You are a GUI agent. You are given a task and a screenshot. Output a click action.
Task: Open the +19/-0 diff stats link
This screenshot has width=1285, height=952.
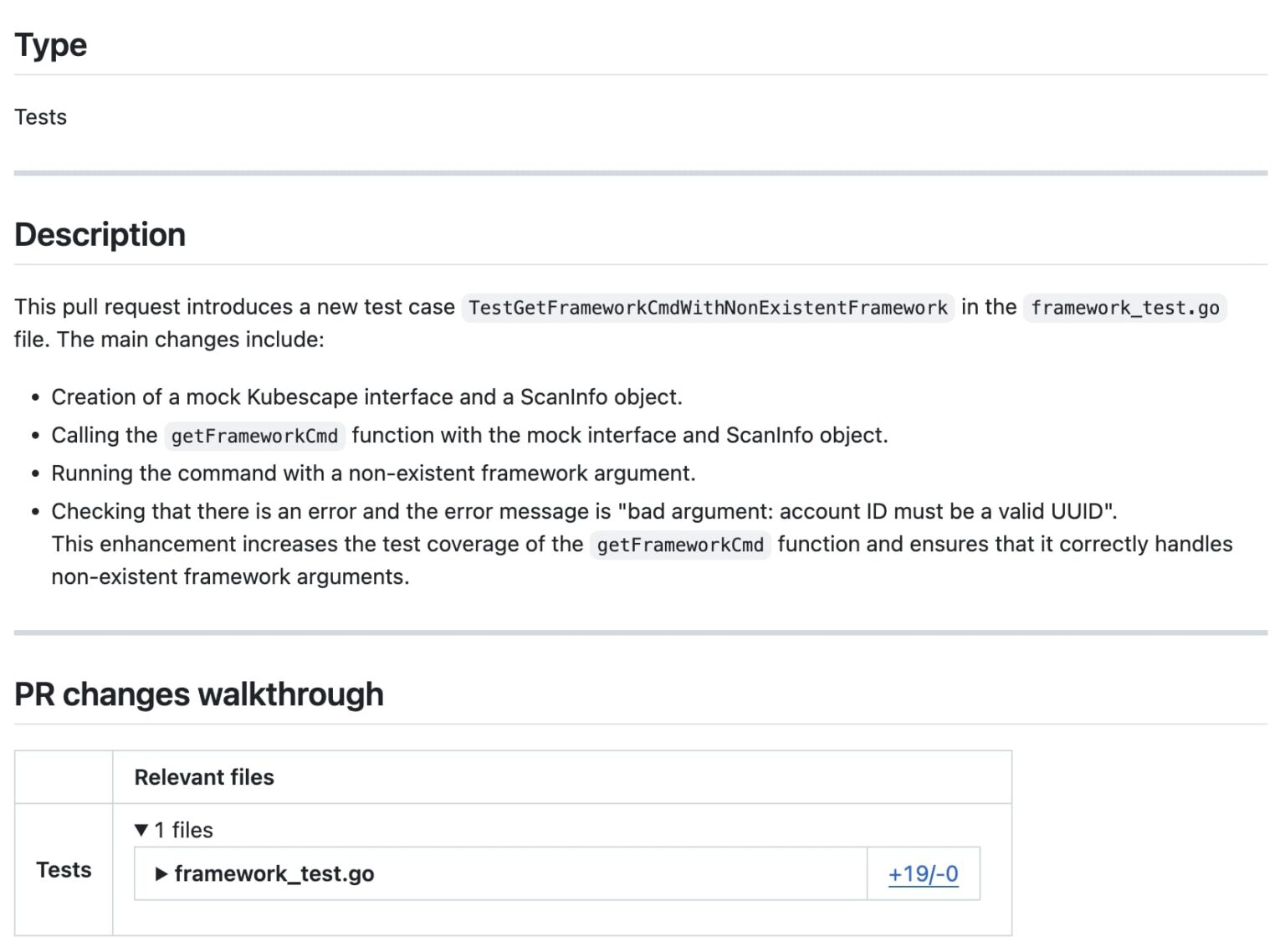(922, 873)
